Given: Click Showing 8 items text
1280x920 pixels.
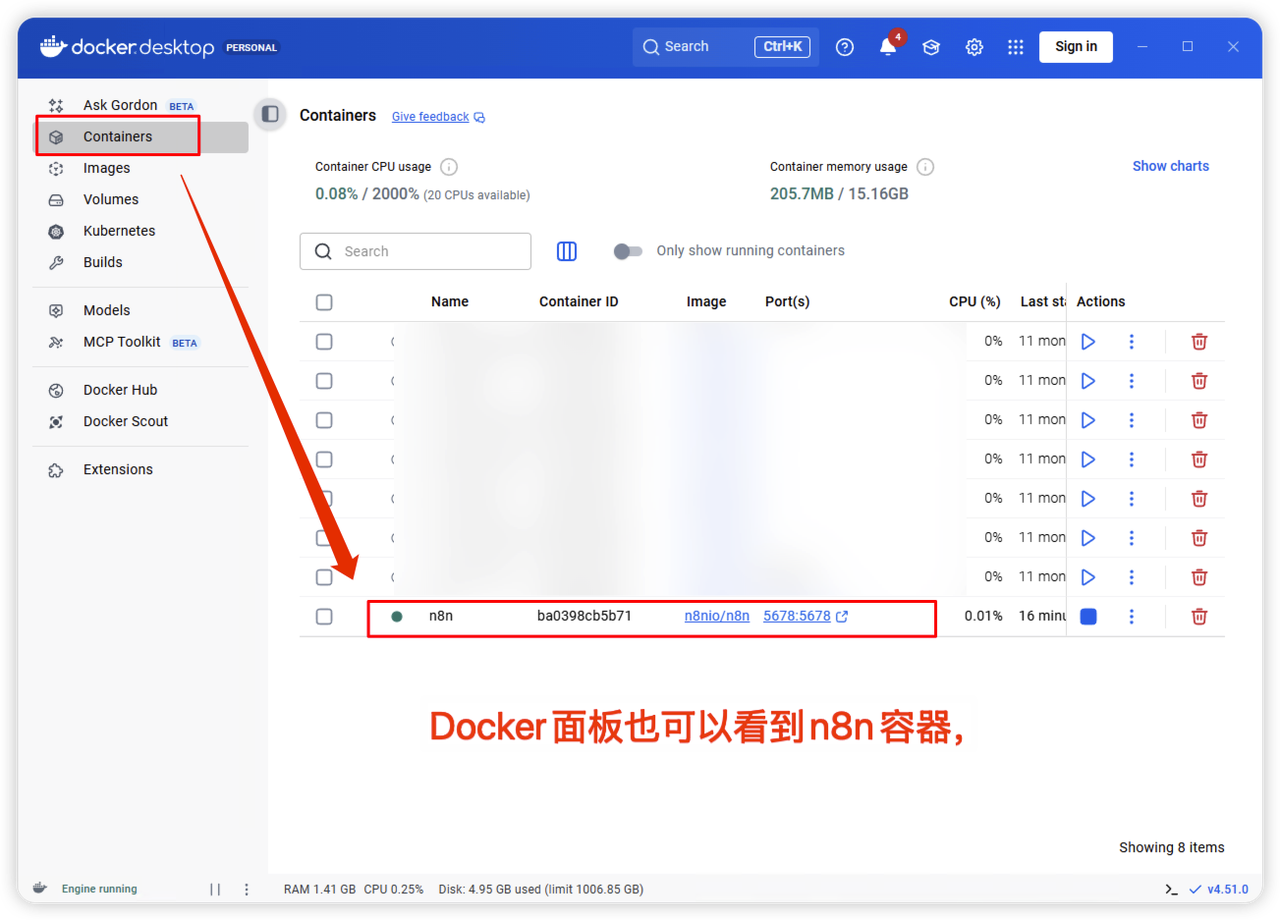Looking at the screenshot, I should pos(1171,847).
